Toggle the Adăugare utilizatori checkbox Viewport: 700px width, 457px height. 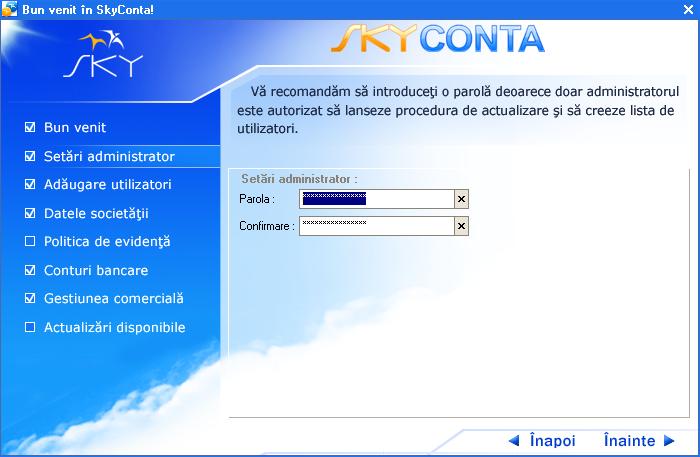(x=30, y=184)
